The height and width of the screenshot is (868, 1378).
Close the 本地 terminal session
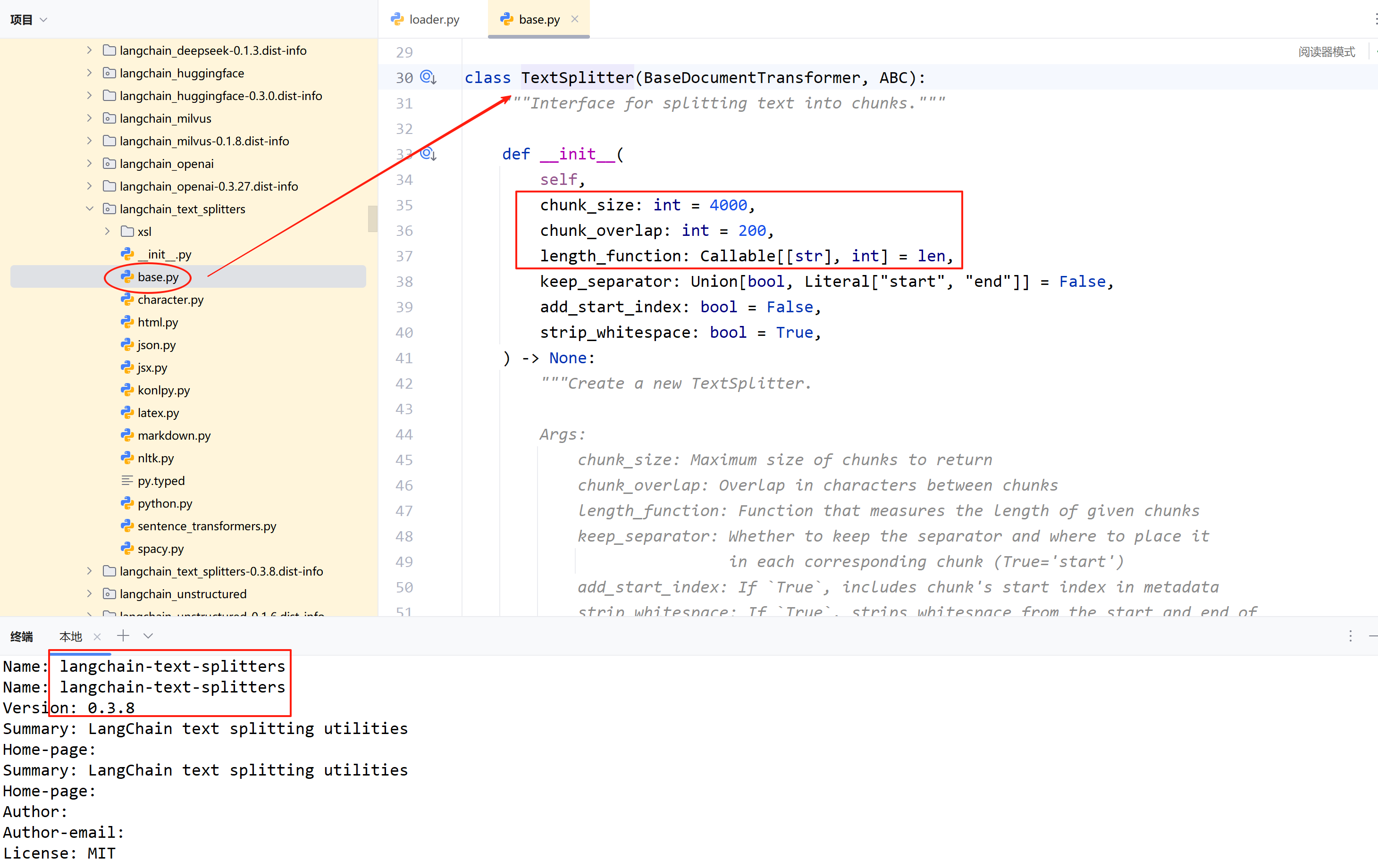pyautogui.click(x=97, y=636)
